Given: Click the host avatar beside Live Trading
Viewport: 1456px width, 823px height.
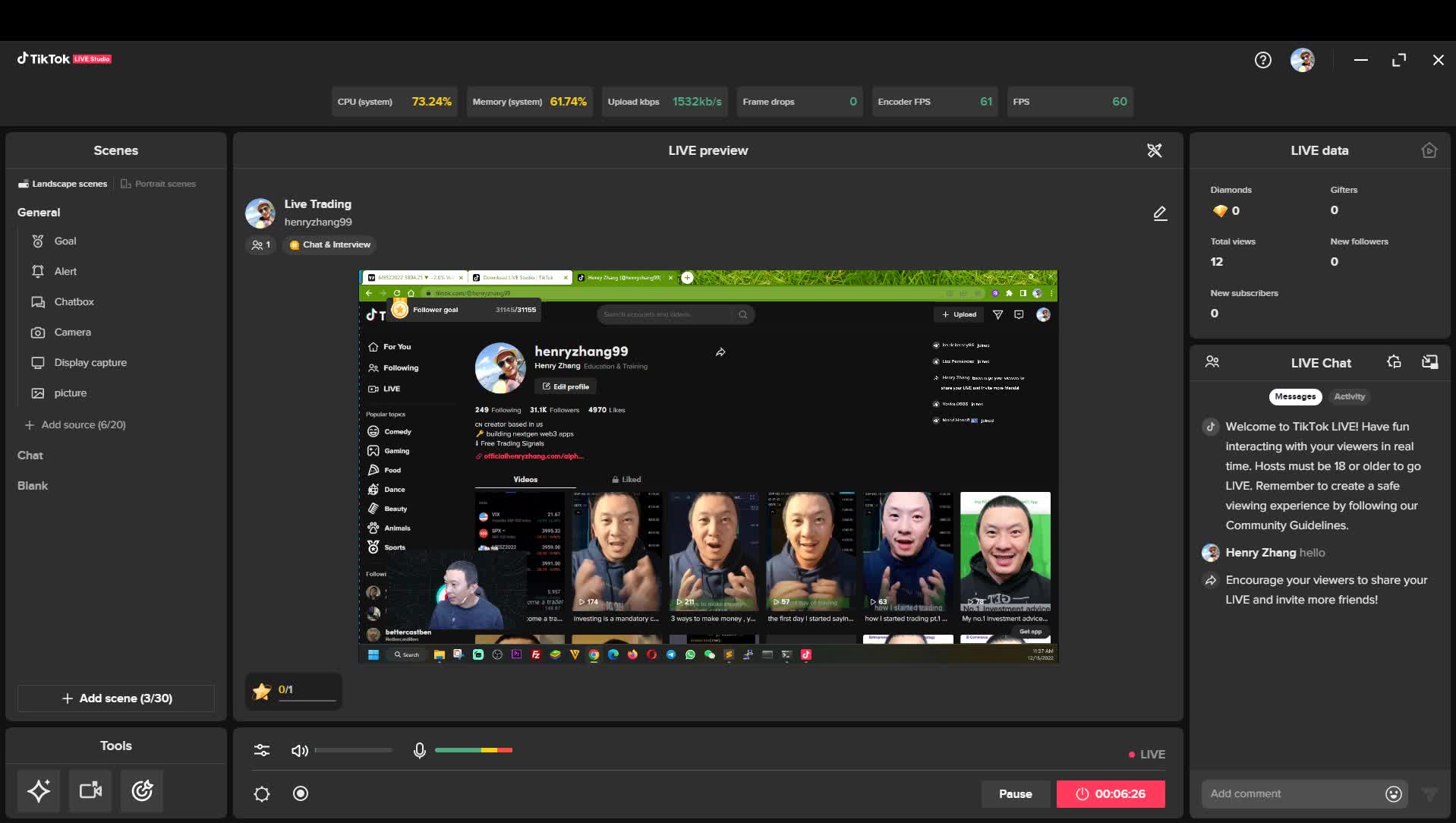Looking at the screenshot, I should 260,213.
